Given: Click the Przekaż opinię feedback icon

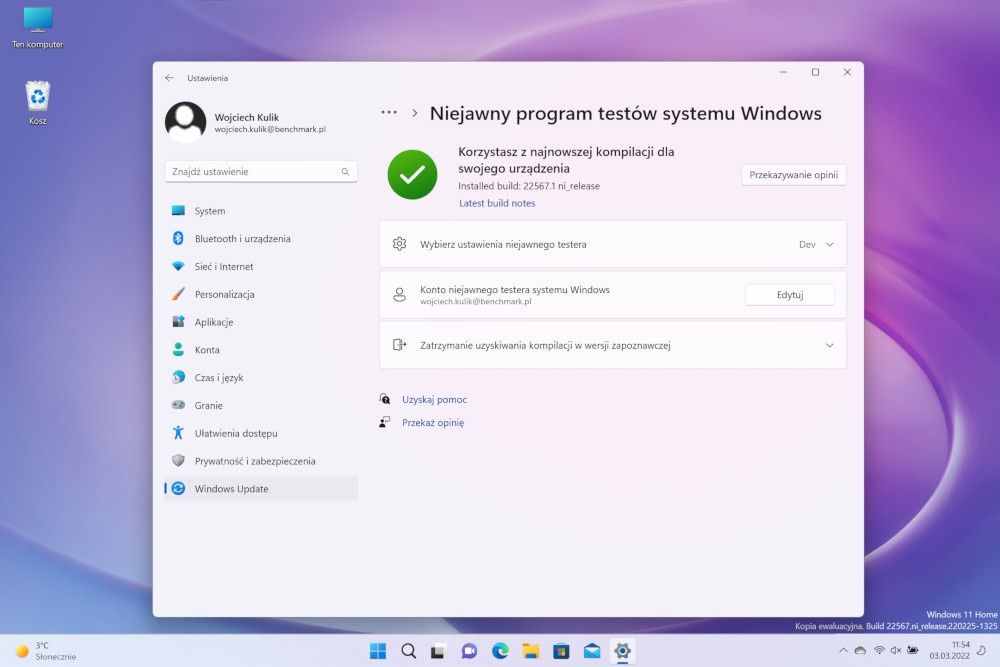Looking at the screenshot, I should [x=385, y=422].
